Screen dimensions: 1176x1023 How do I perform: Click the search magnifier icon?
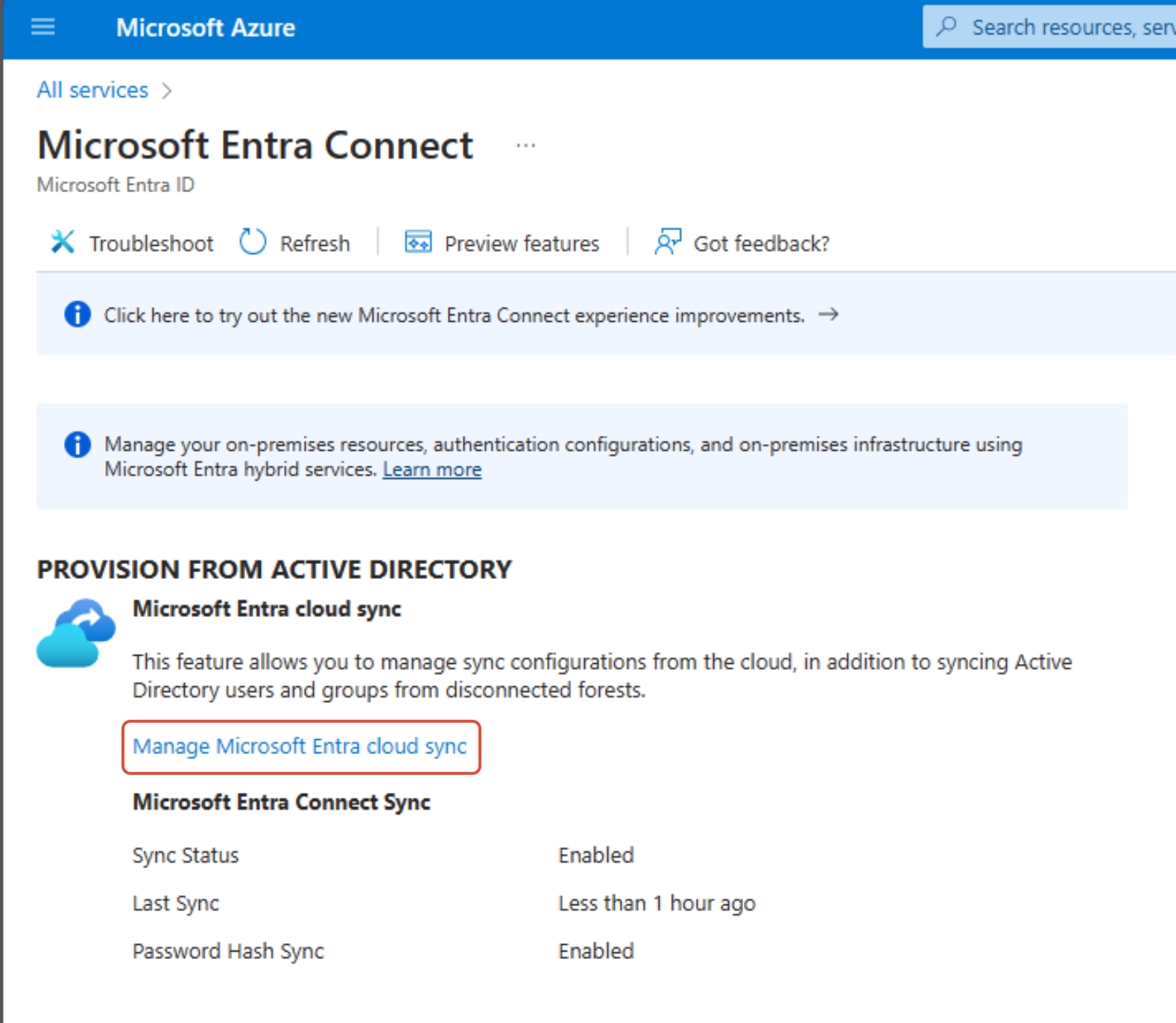point(946,27)
